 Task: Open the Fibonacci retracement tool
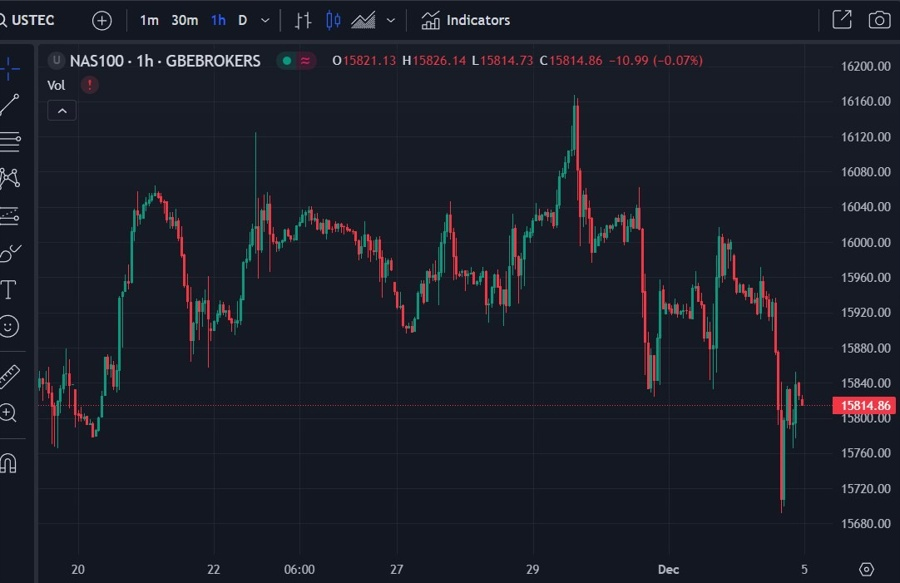point(10,142)
